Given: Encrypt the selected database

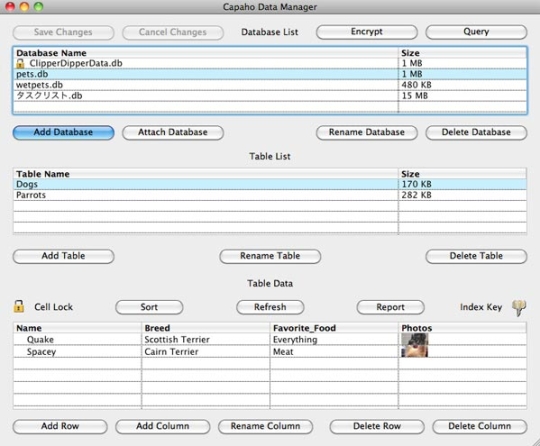Looking at the screenshot, I should 366,32.
